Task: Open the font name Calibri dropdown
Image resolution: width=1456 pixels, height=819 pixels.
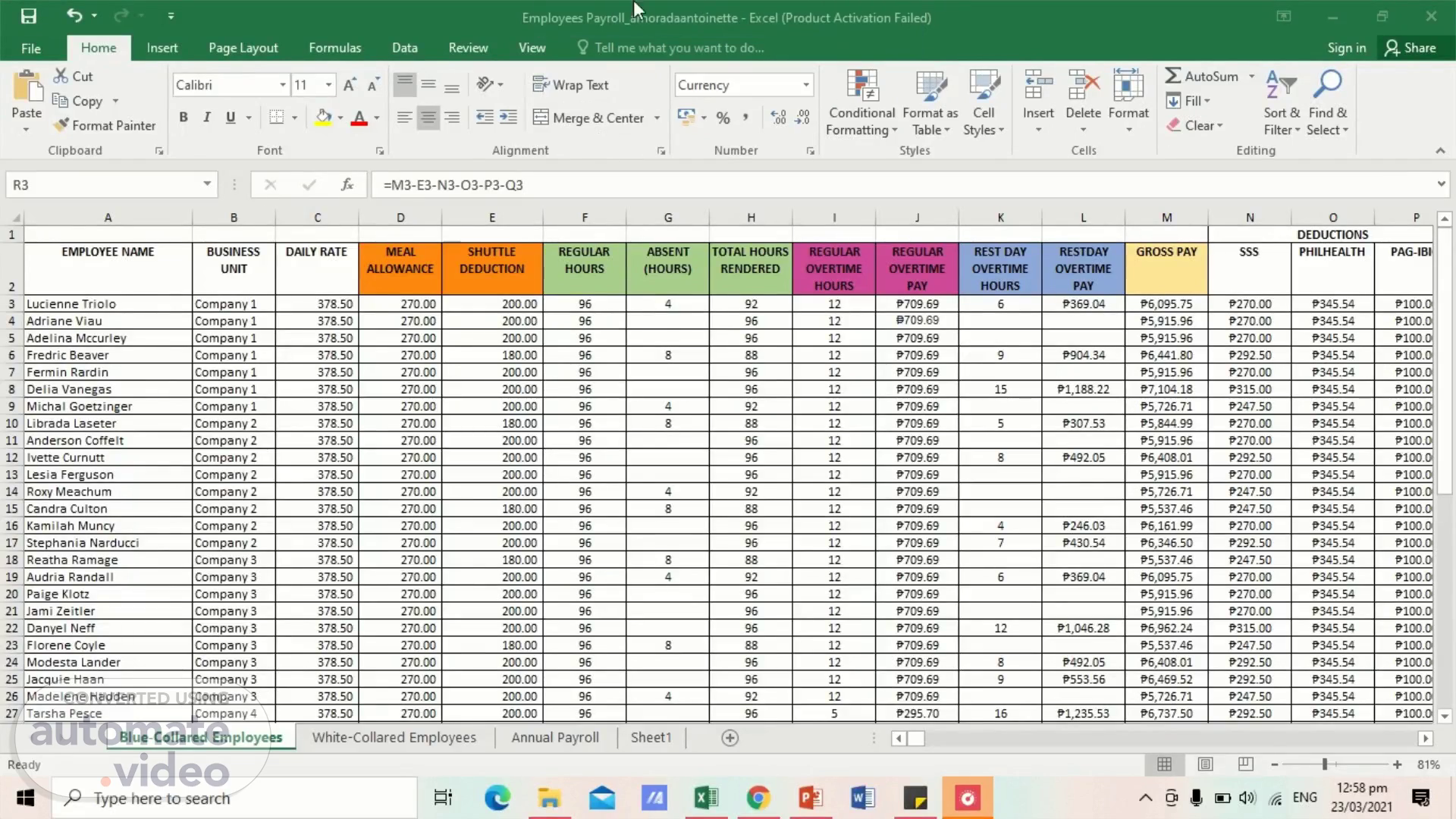Action: (x=283, y=85)
